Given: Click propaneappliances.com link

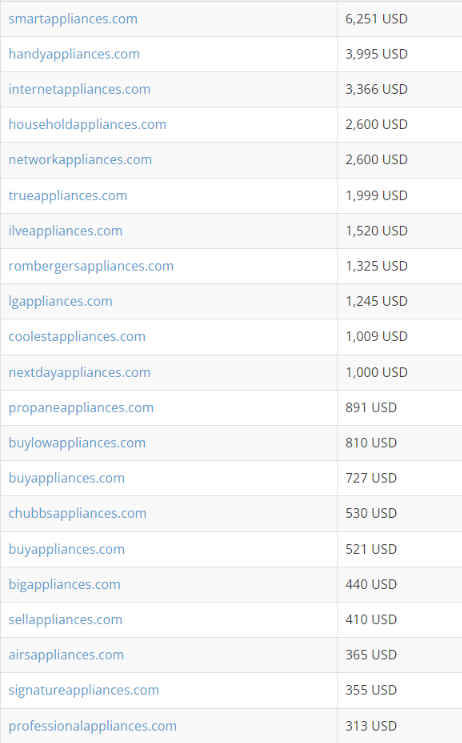Looking at the screenshot, I should 81,408.
